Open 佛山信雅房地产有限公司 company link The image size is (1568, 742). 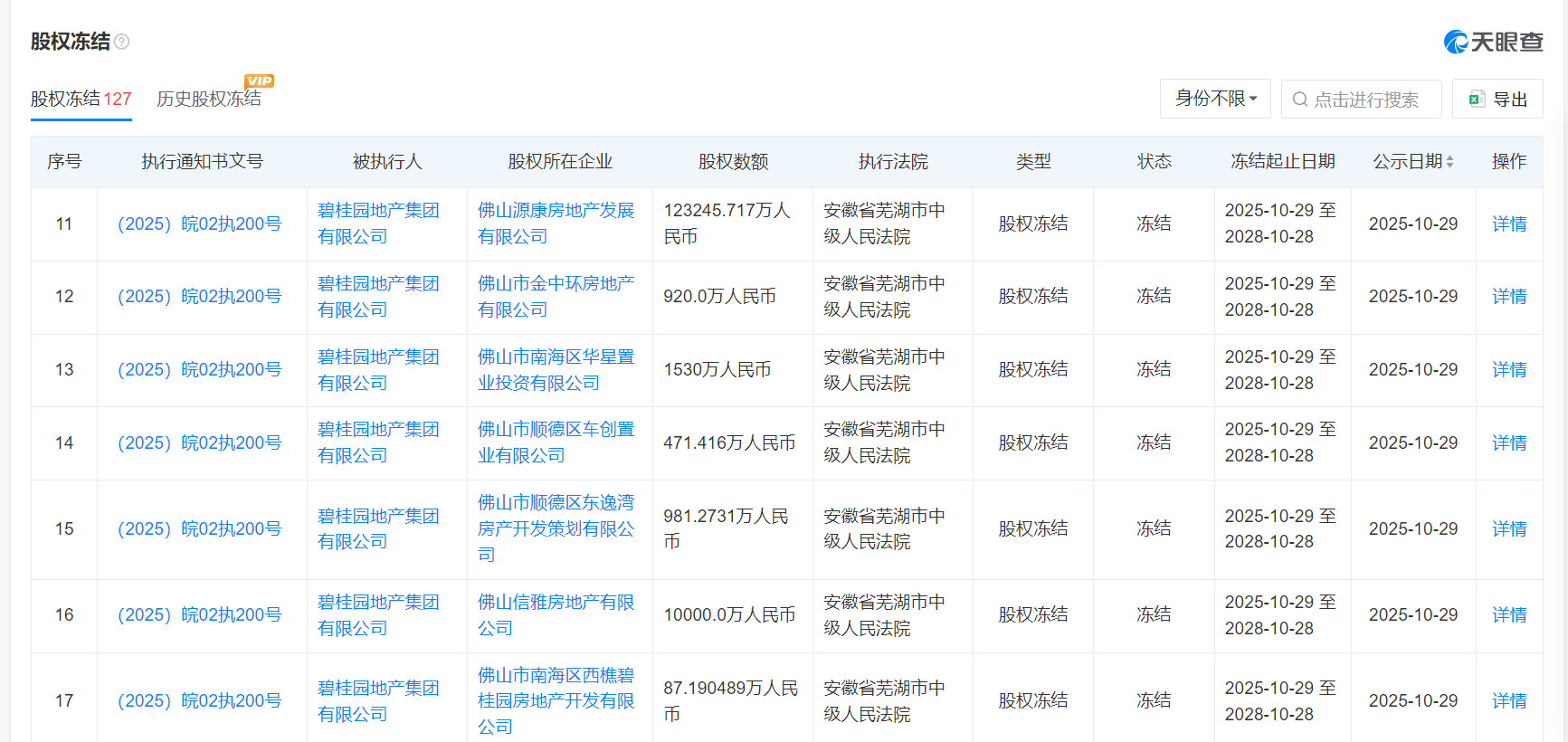pyautogui.click(x=556, y=615)
